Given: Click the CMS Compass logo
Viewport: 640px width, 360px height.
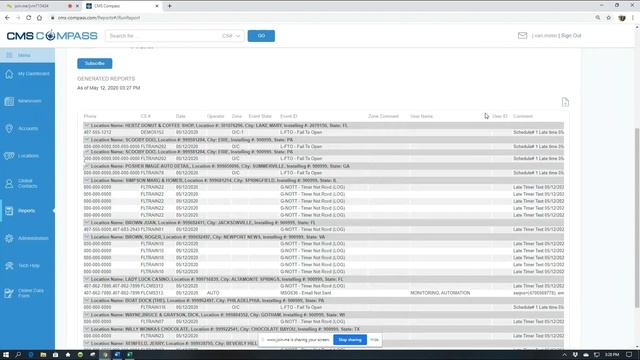Looking at the screenshot, I should [52, 36].
